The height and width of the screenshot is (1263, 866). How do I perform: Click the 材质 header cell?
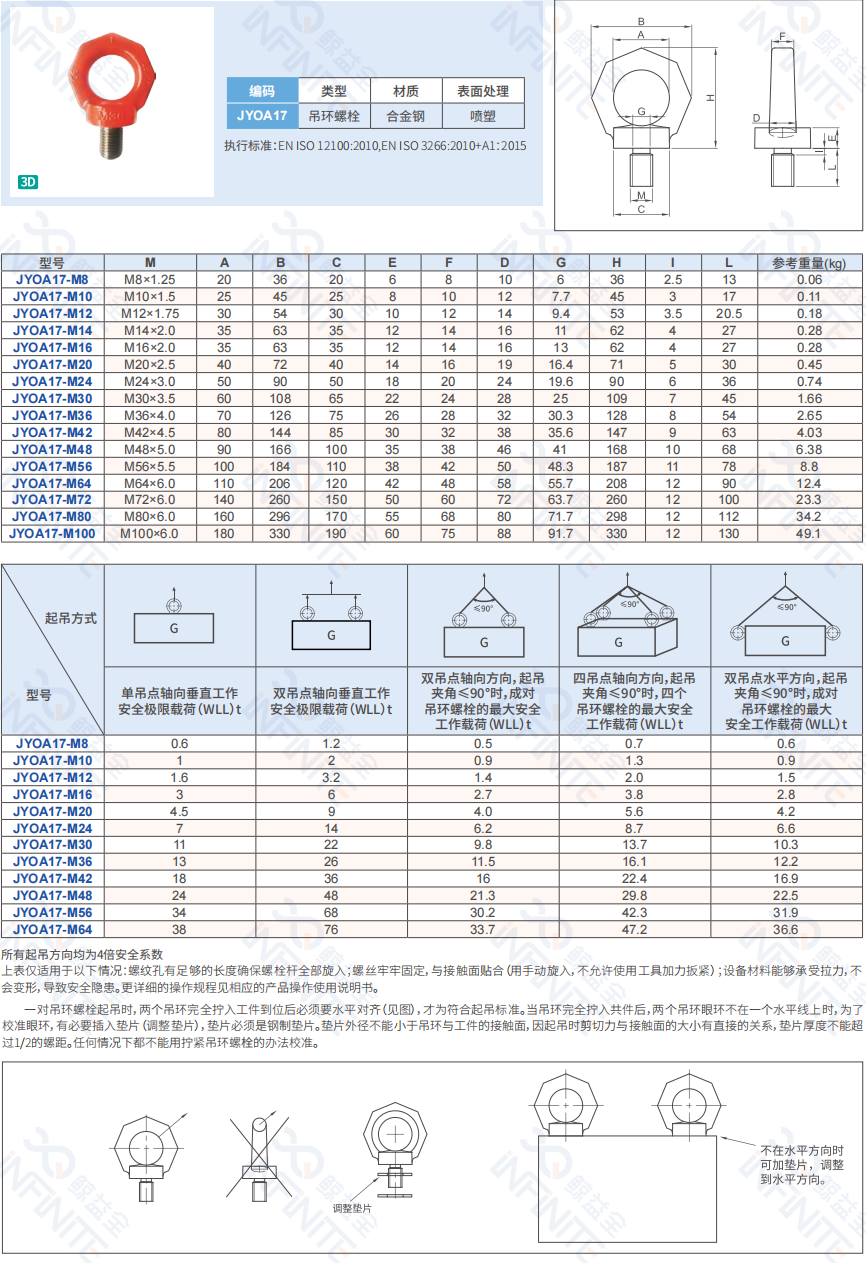[406, 91]
